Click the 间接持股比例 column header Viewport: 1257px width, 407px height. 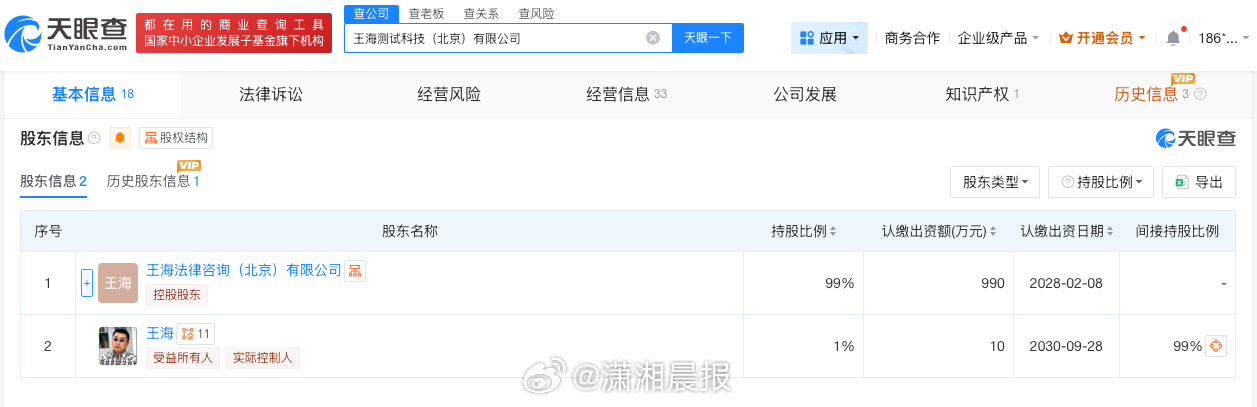[x=1177, y=231]
